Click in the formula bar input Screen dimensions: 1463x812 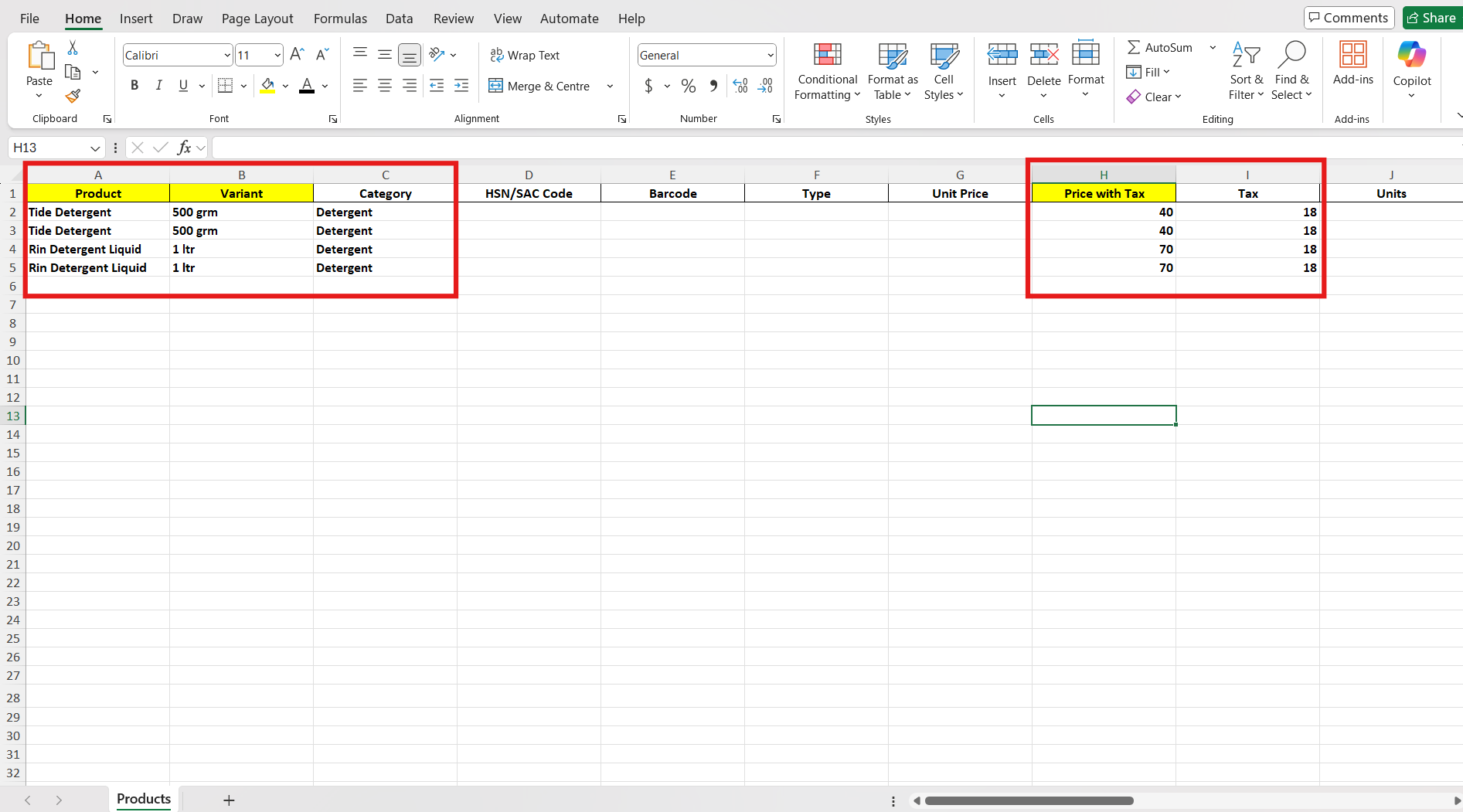click(x=836, y=148)
